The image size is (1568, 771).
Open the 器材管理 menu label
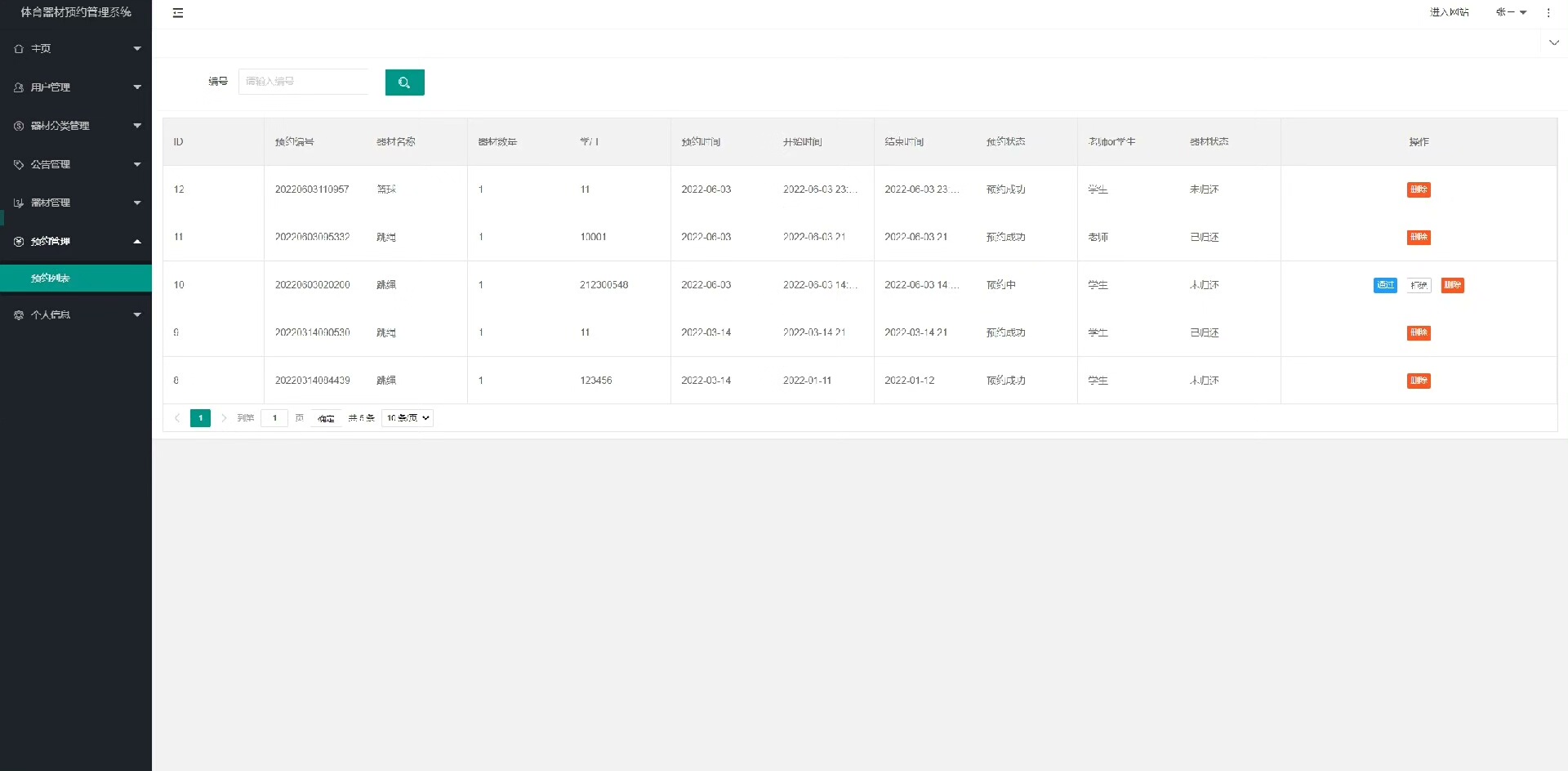51,203
